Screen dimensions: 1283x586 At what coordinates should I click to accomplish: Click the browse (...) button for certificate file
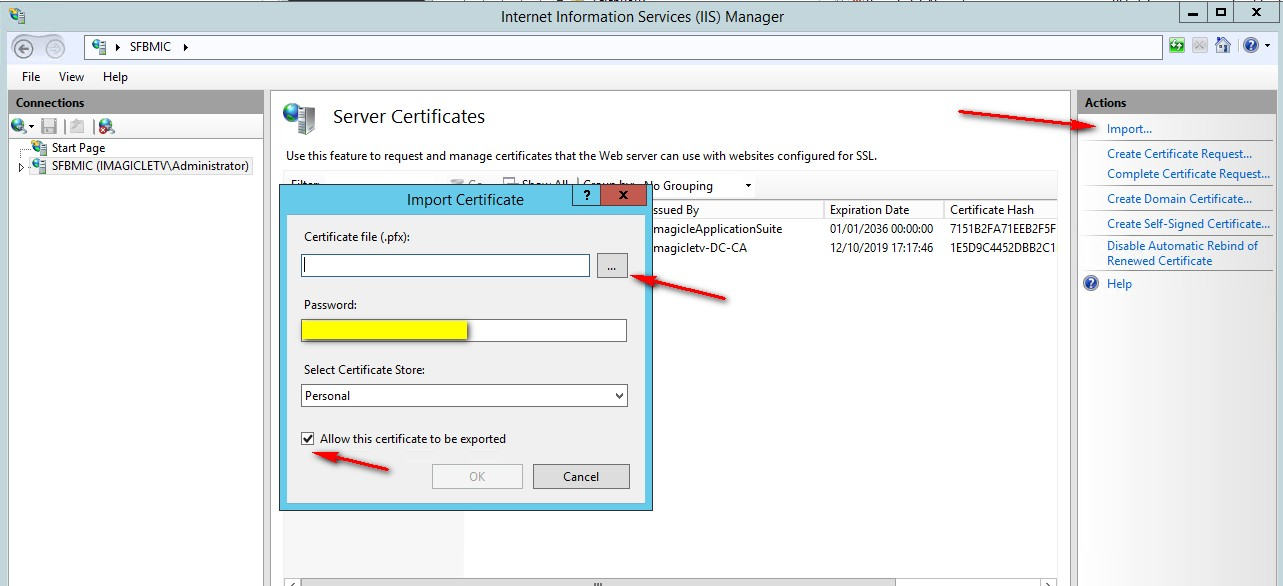point(612,266)
